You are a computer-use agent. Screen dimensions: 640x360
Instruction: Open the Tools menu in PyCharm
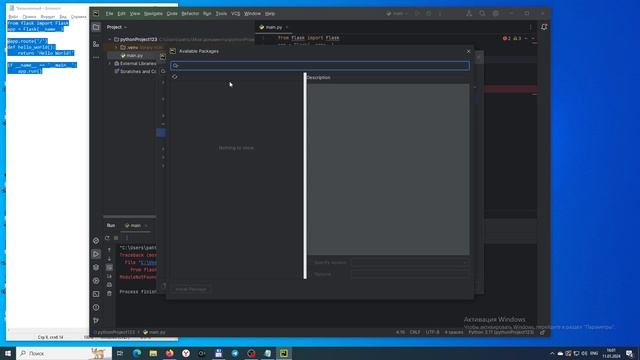tap(221, 13)
